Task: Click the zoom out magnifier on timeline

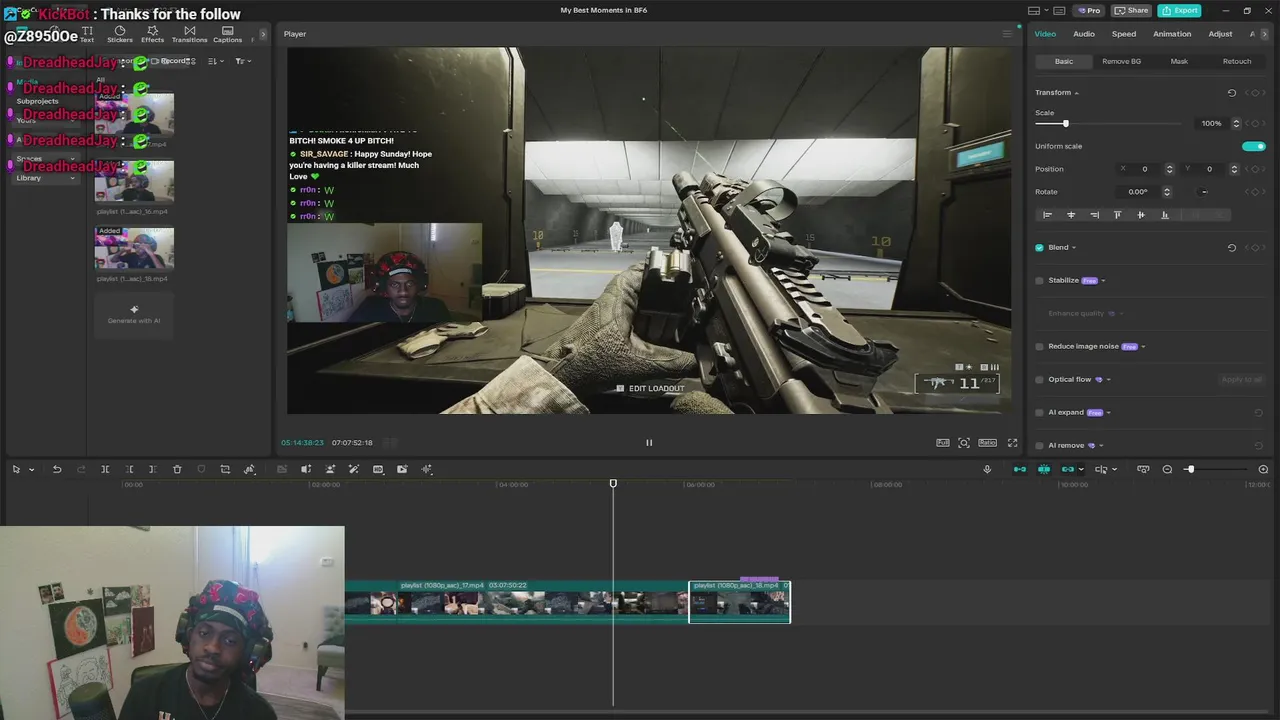Action: pos(1167,469)
